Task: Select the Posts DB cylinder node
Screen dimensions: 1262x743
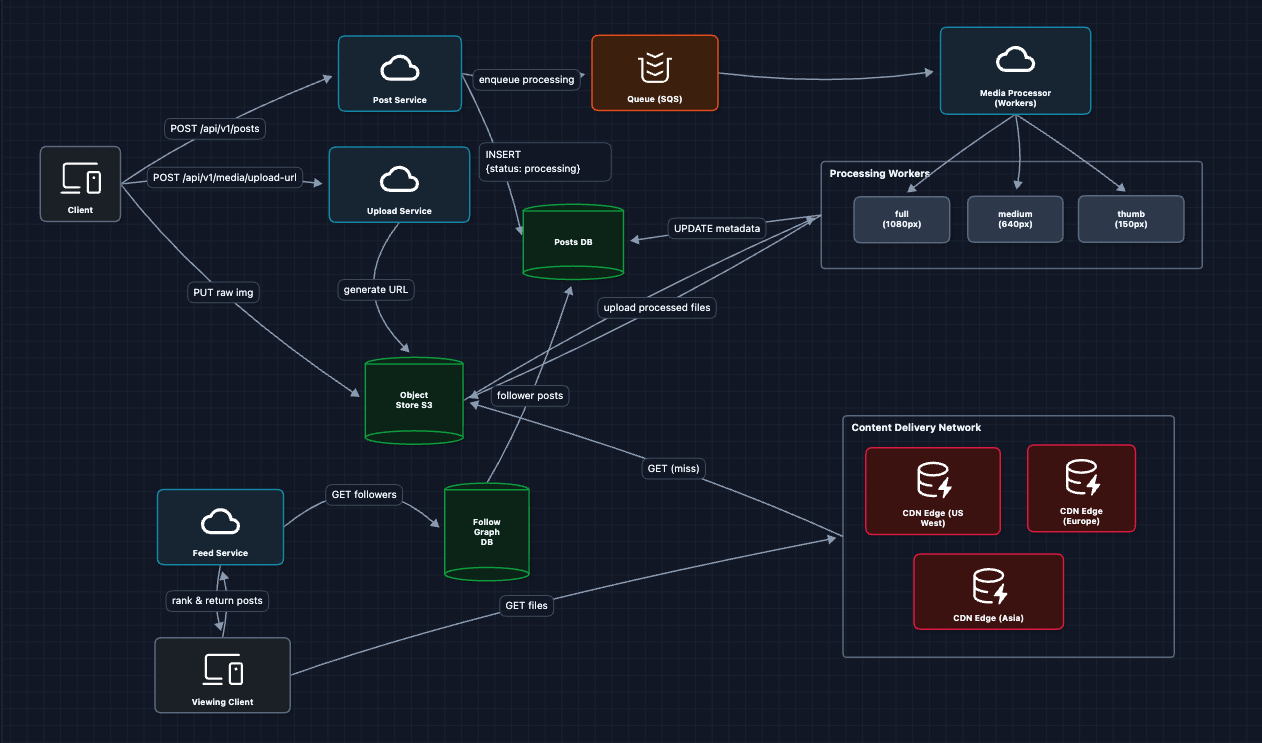Action: (573, 243)
